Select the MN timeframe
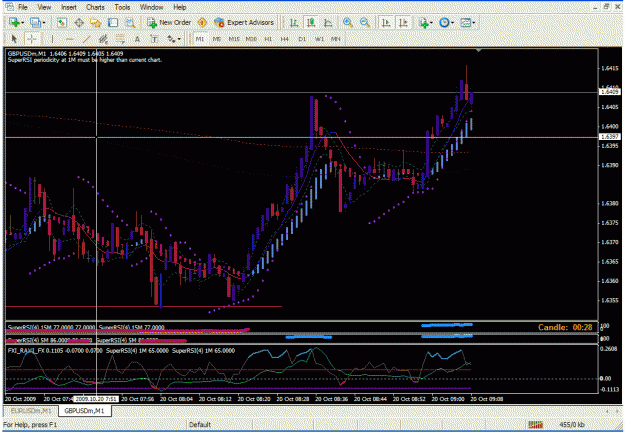 336,39
